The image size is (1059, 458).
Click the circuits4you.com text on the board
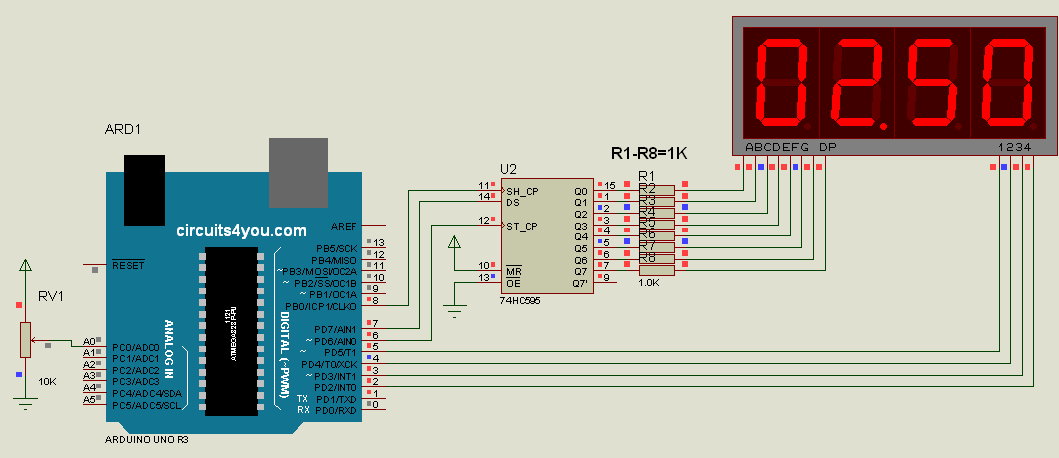pos(242,230)
